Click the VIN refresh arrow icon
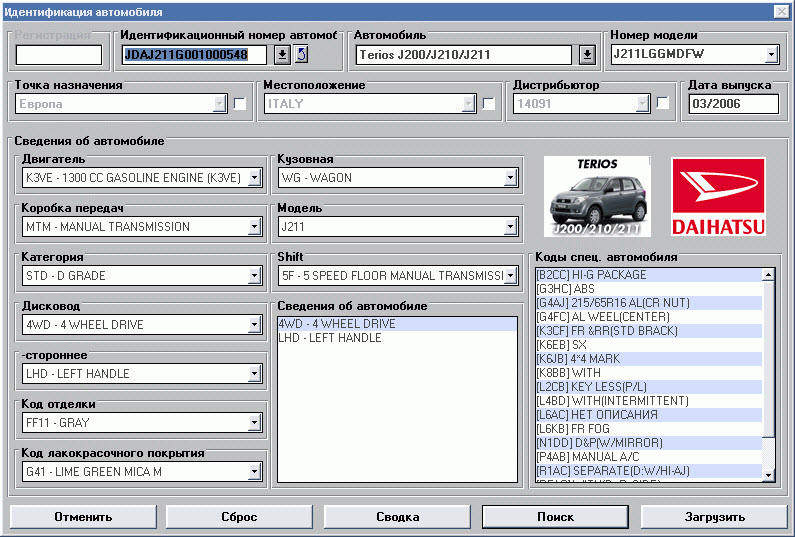Screen dimensions: 795x537 [x=302, y=54]
